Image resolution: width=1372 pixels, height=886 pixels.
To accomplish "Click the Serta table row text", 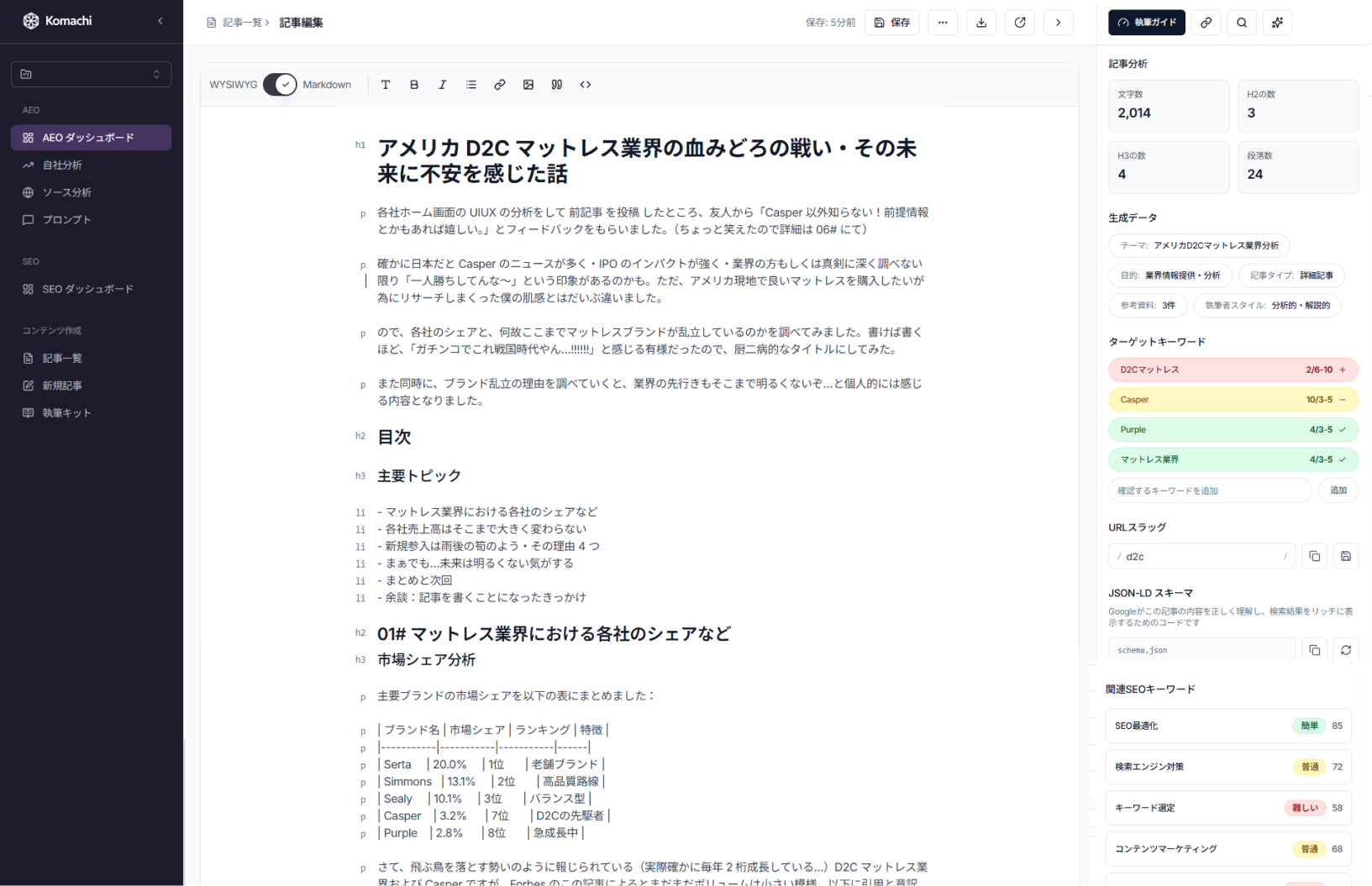I will (x=492, y=764).
